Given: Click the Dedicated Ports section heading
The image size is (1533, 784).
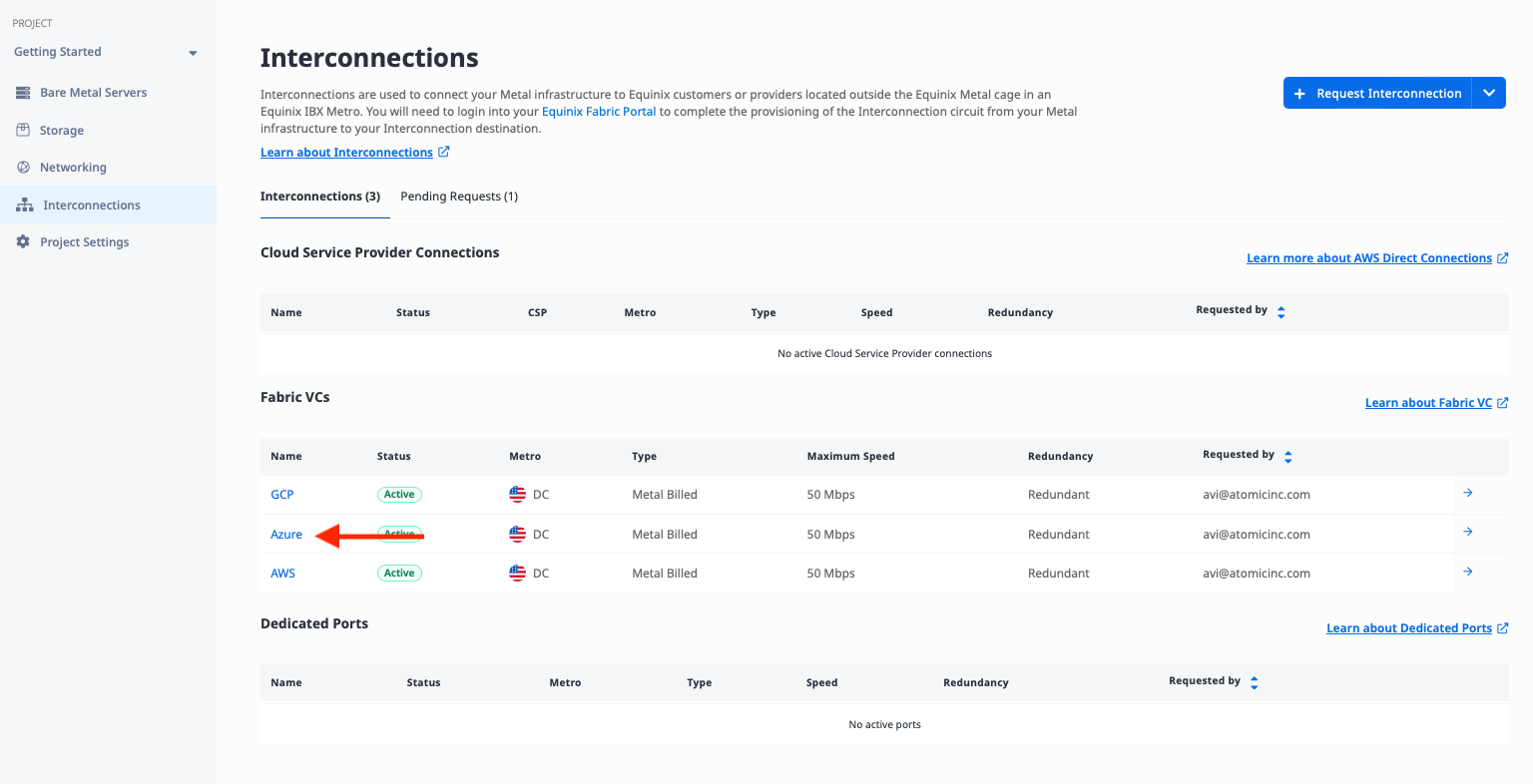Looking at the screenshot, I should [x=314, y=623].
